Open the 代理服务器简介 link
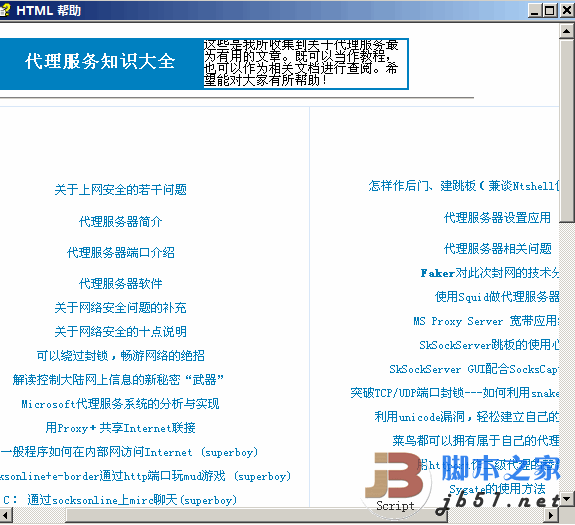The height and width of the screenshot is (525, 575). click(x=121, y=221)
